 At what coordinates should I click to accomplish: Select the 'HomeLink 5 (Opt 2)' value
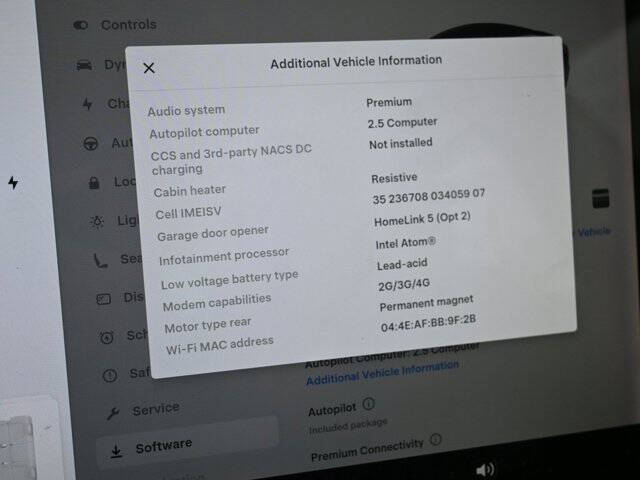click(422, 219)
